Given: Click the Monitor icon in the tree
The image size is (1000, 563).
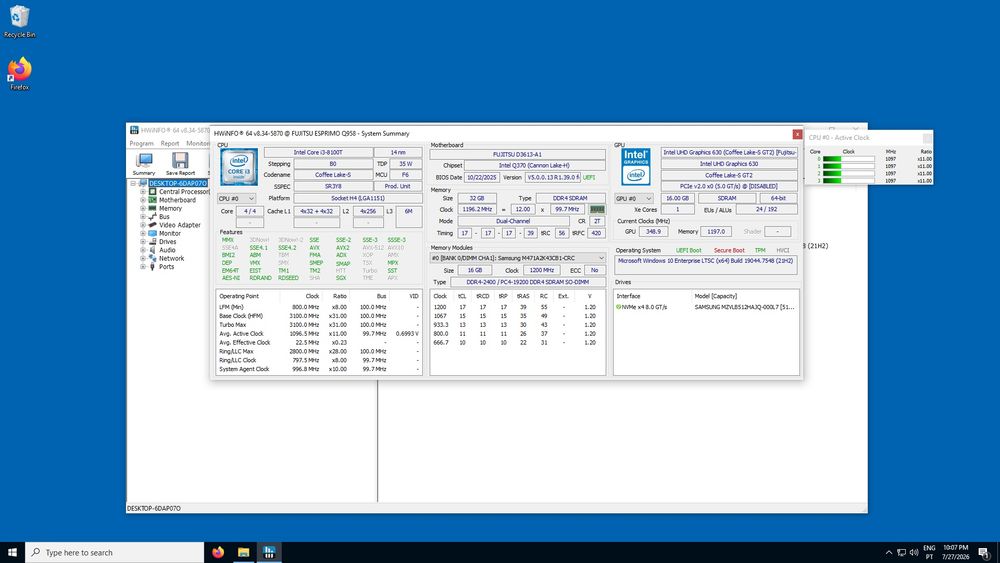Looking at the screenshot, I should (x=152, y=233).
